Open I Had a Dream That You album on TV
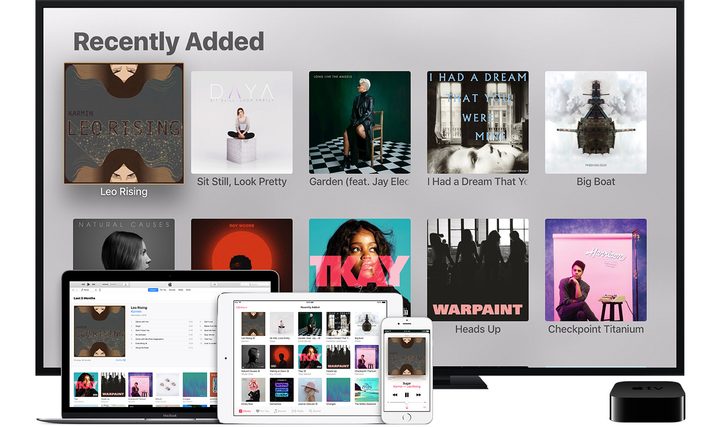Screen dimensions: 720x427 tap(478, 122)
